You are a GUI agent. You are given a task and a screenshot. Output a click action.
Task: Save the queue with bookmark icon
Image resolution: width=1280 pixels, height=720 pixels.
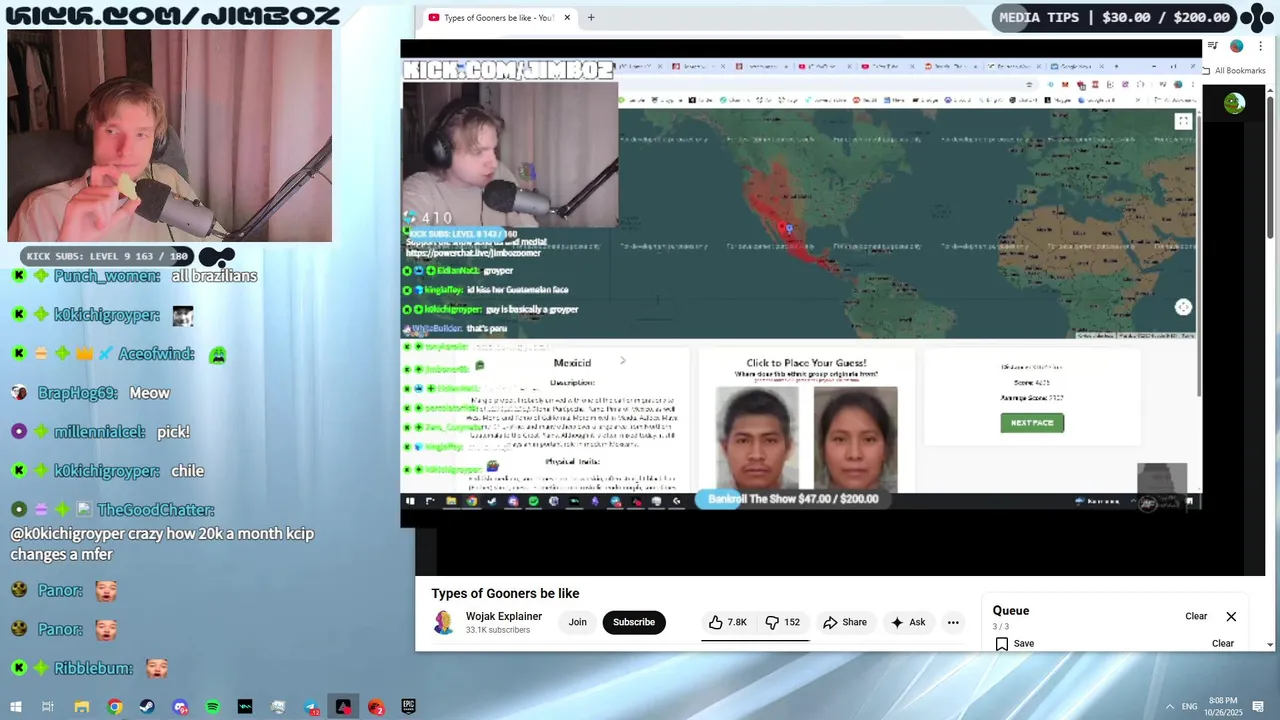point(1014,643)
